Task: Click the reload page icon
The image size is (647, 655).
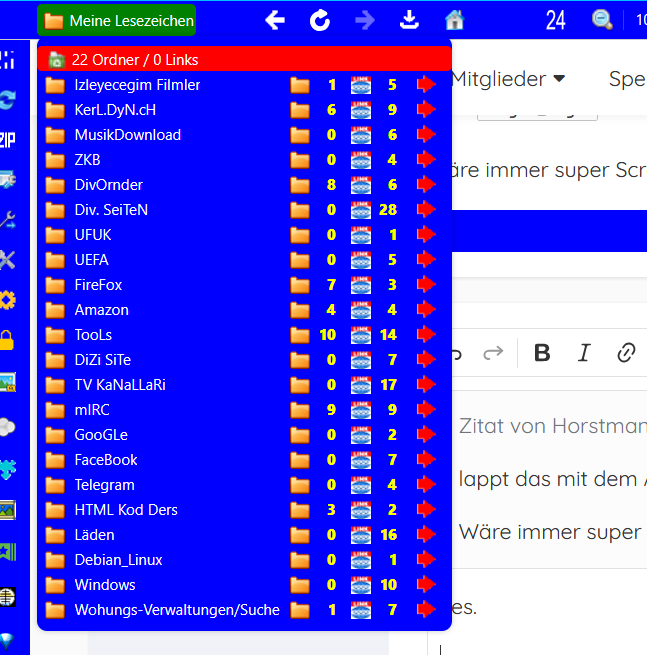Action: click(x=320, y=20)
